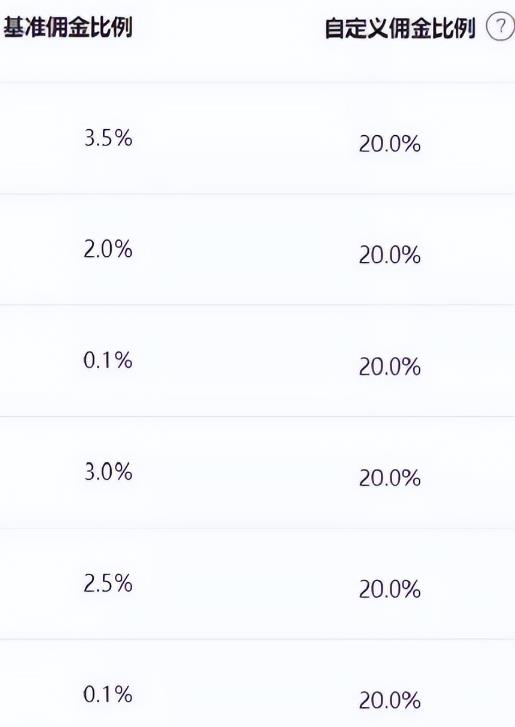Select the 2.0% base commission value
Viewport: 515px width, 727px height.
click(x=108, y=249)
